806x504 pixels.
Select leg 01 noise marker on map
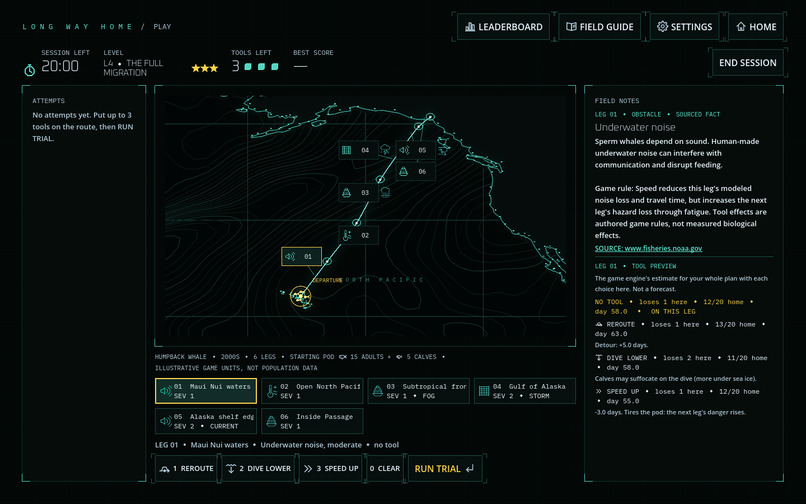point(301,256)
